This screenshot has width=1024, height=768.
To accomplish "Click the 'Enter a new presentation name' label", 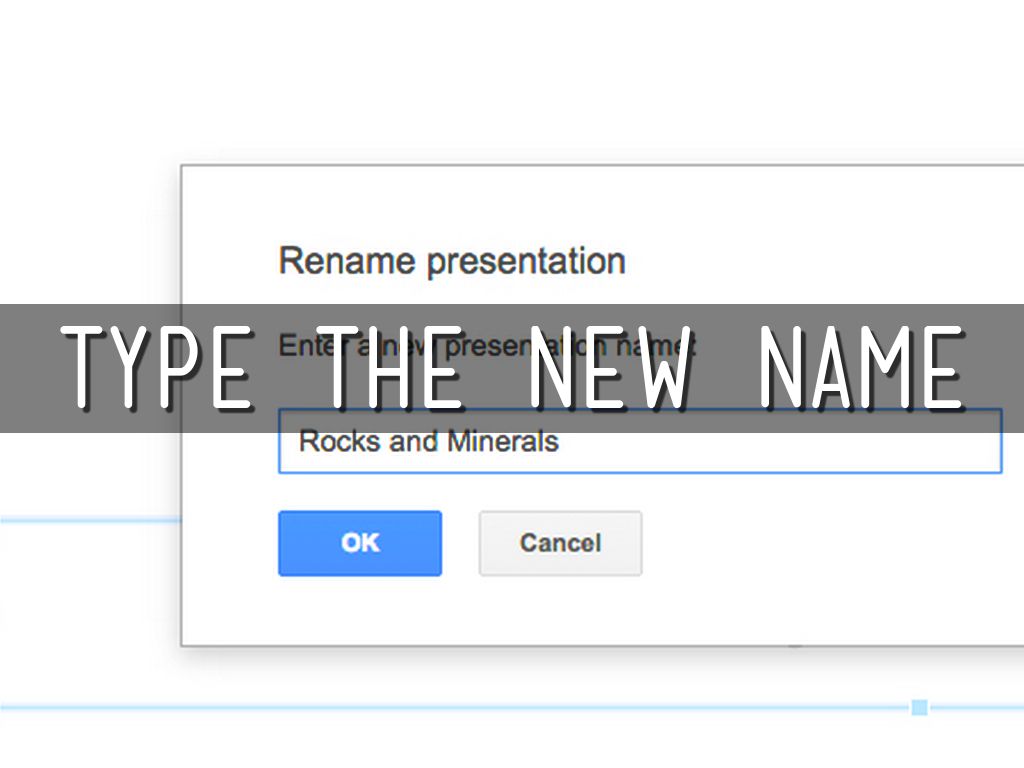I will (487, 346).
